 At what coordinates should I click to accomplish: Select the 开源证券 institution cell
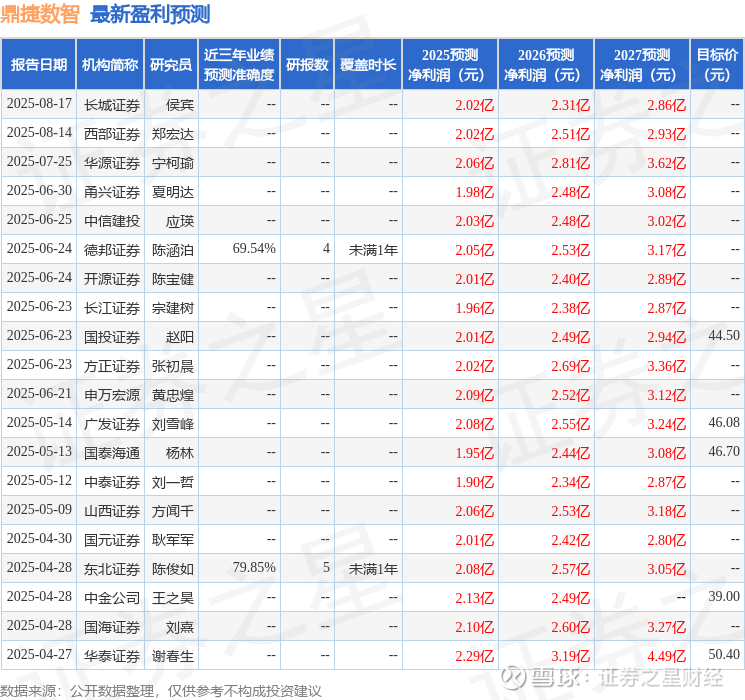pyautogui.click(x=112, y=279)
